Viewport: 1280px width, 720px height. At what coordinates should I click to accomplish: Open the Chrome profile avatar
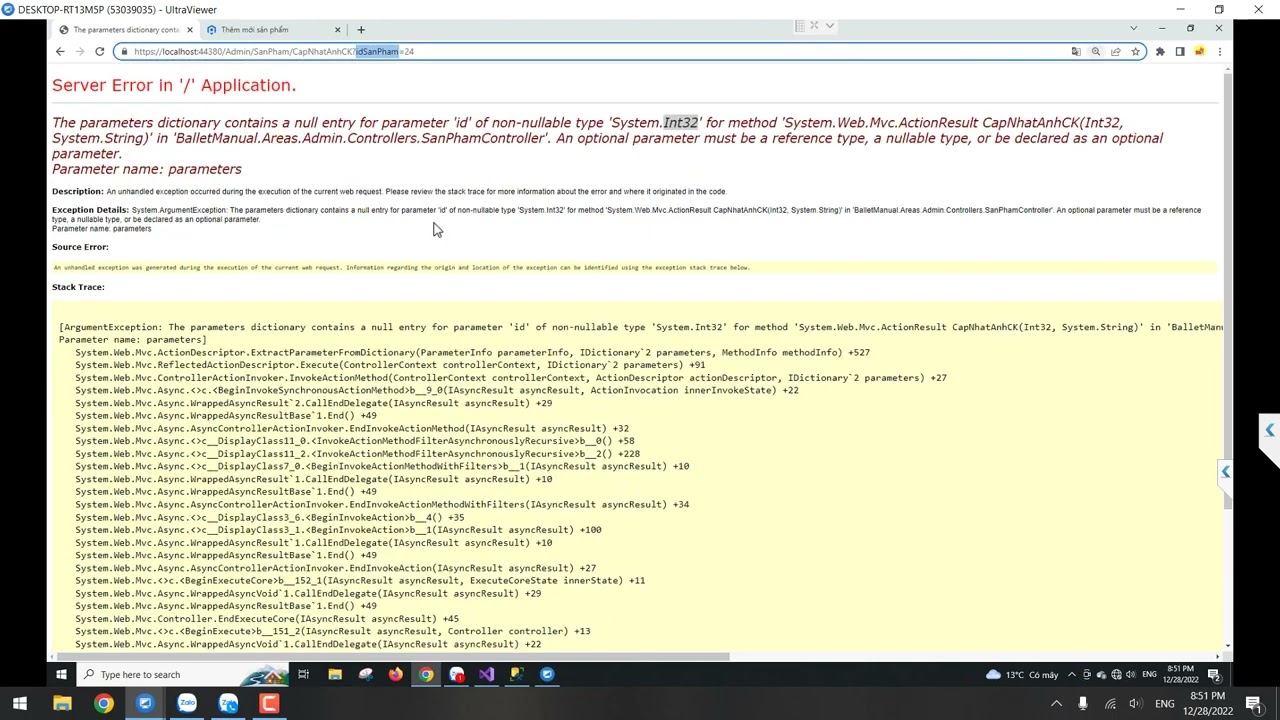coord(1199,51)
